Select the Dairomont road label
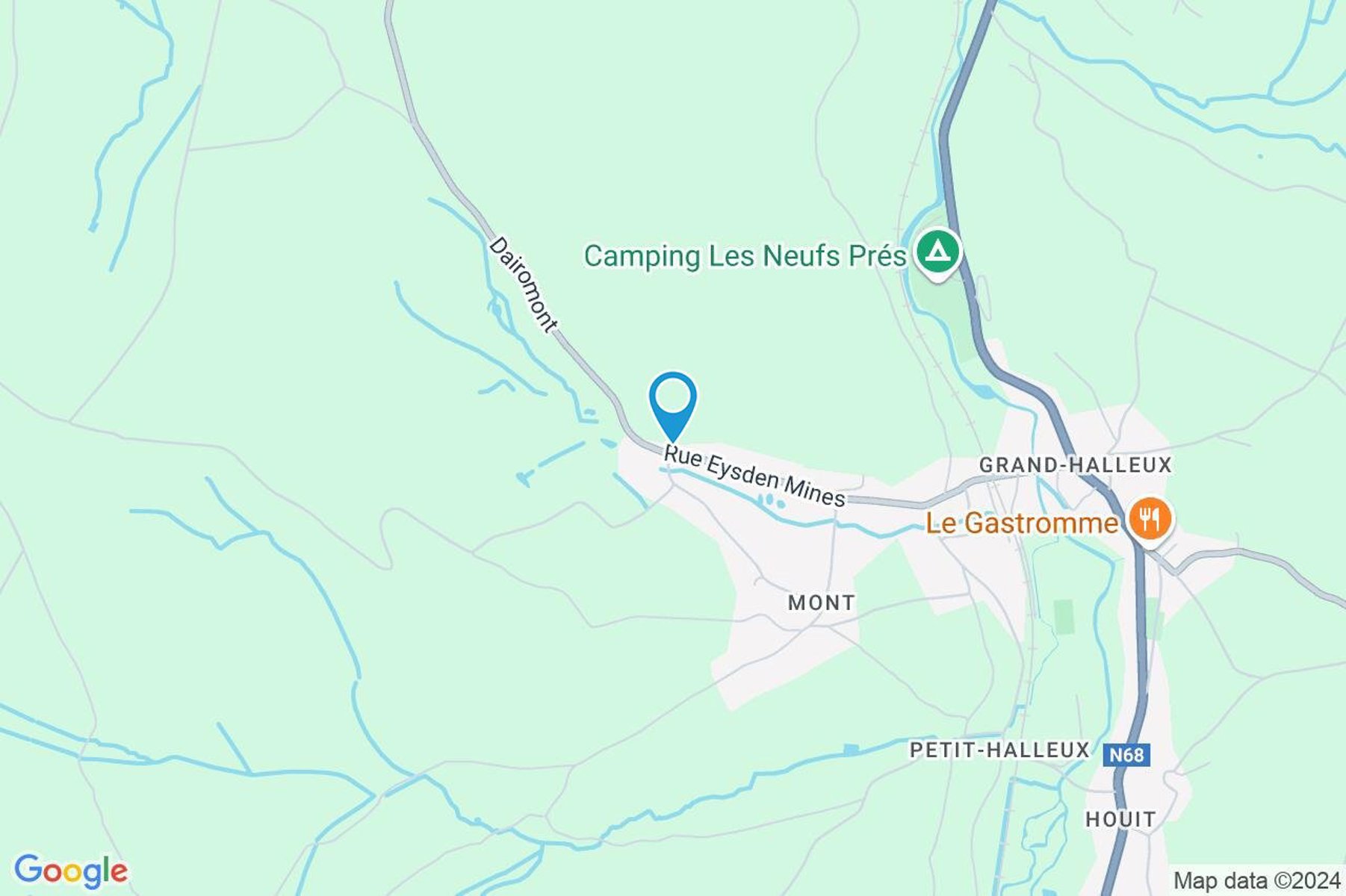This screenshot has height=896, width=1346. point(523,284)
